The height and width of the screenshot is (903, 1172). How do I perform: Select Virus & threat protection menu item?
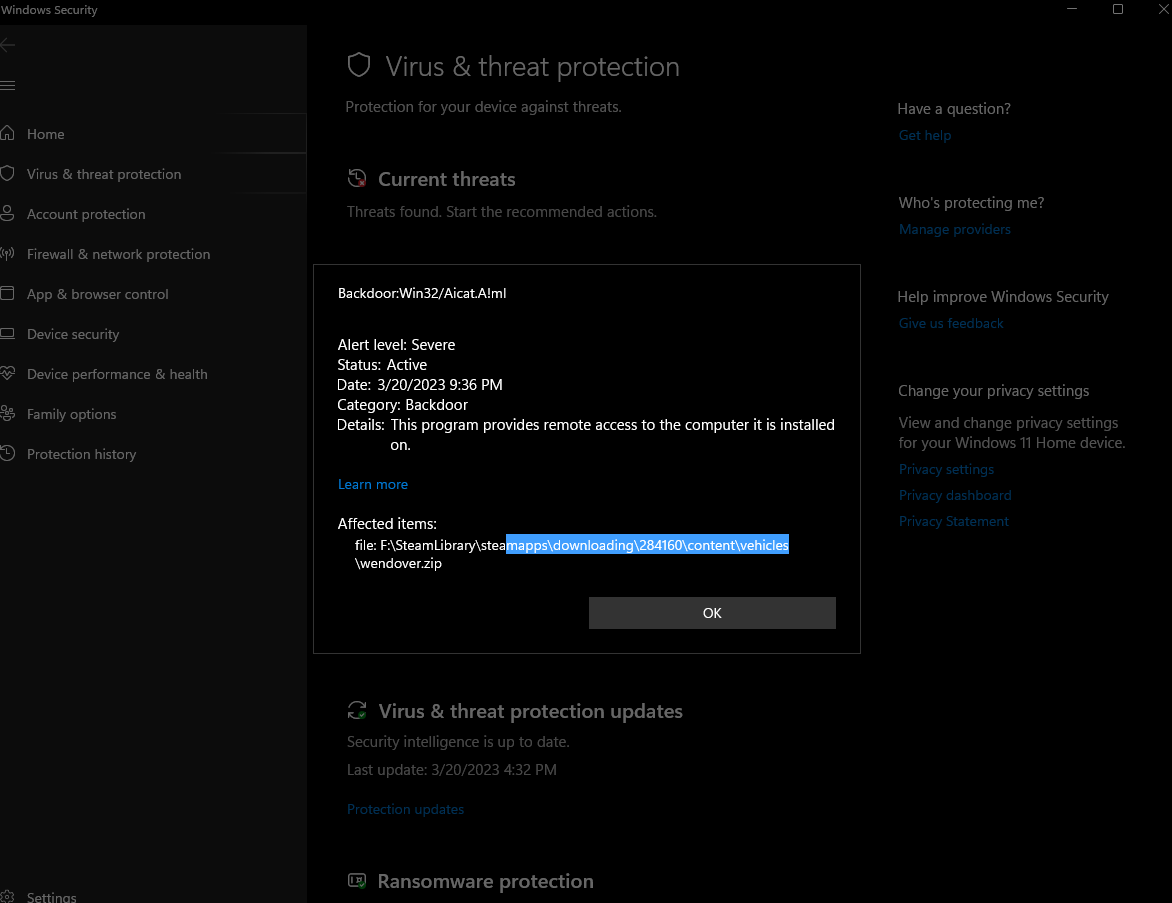coord(104,174)
